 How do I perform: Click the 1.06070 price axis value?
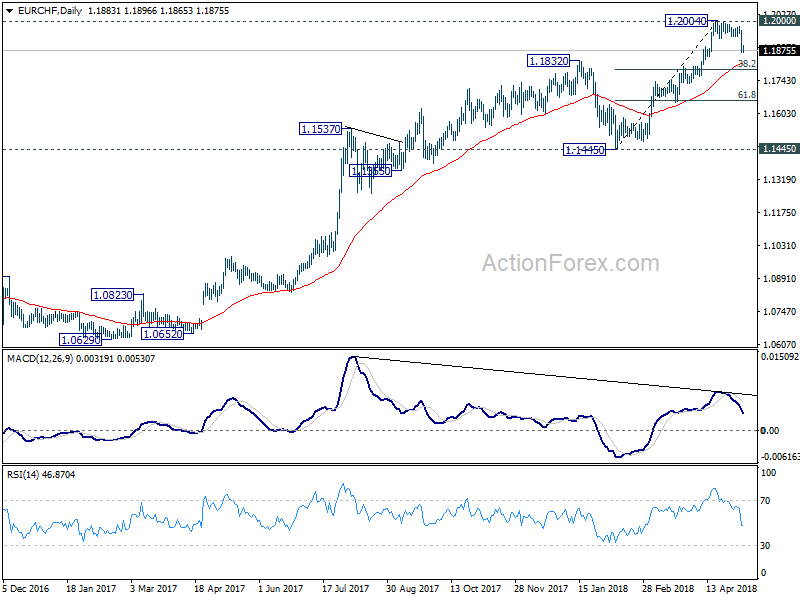tap(779, 344)
